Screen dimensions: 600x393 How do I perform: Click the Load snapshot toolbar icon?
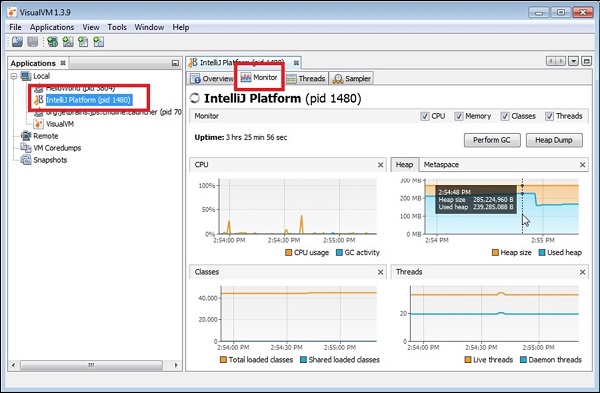point(17,41)
